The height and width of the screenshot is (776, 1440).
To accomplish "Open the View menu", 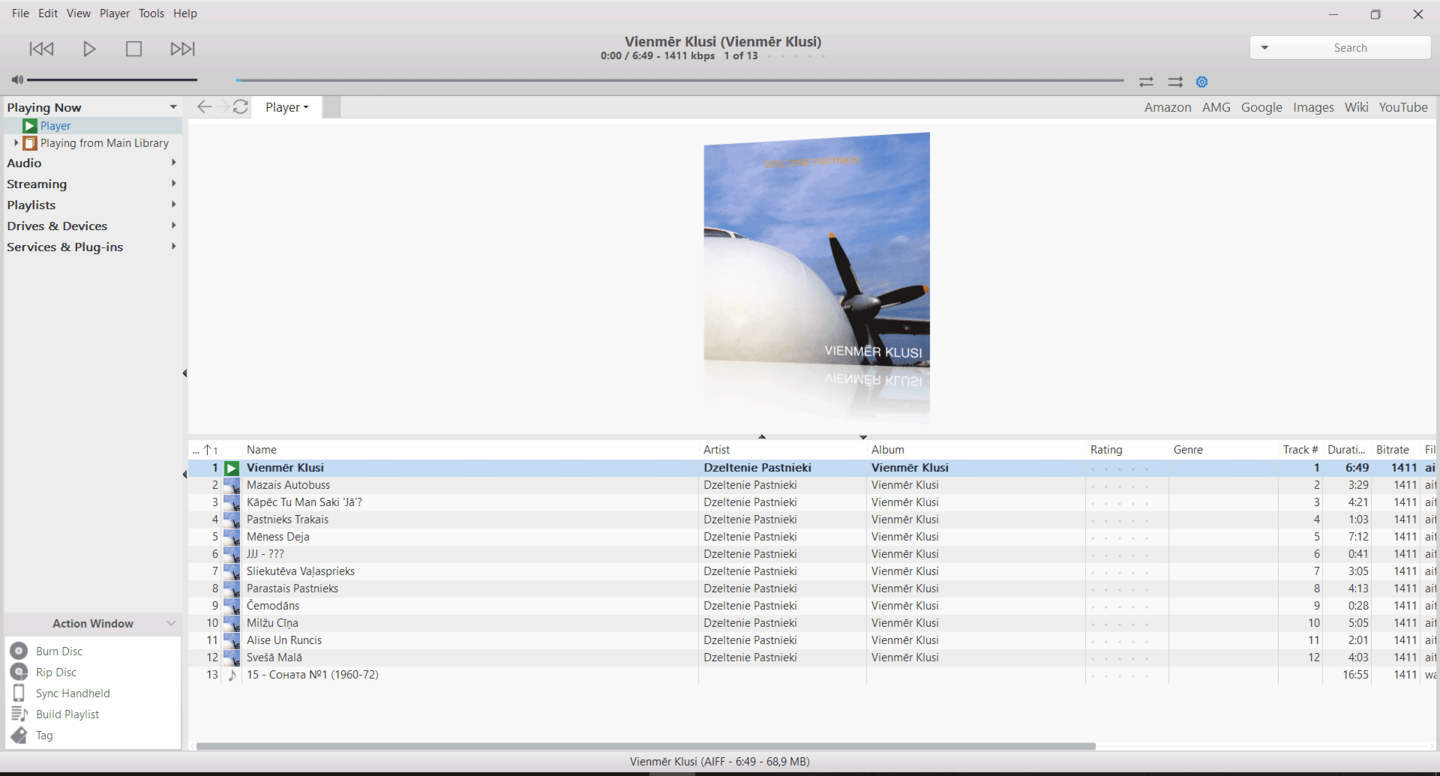I will tap(78, 13).
